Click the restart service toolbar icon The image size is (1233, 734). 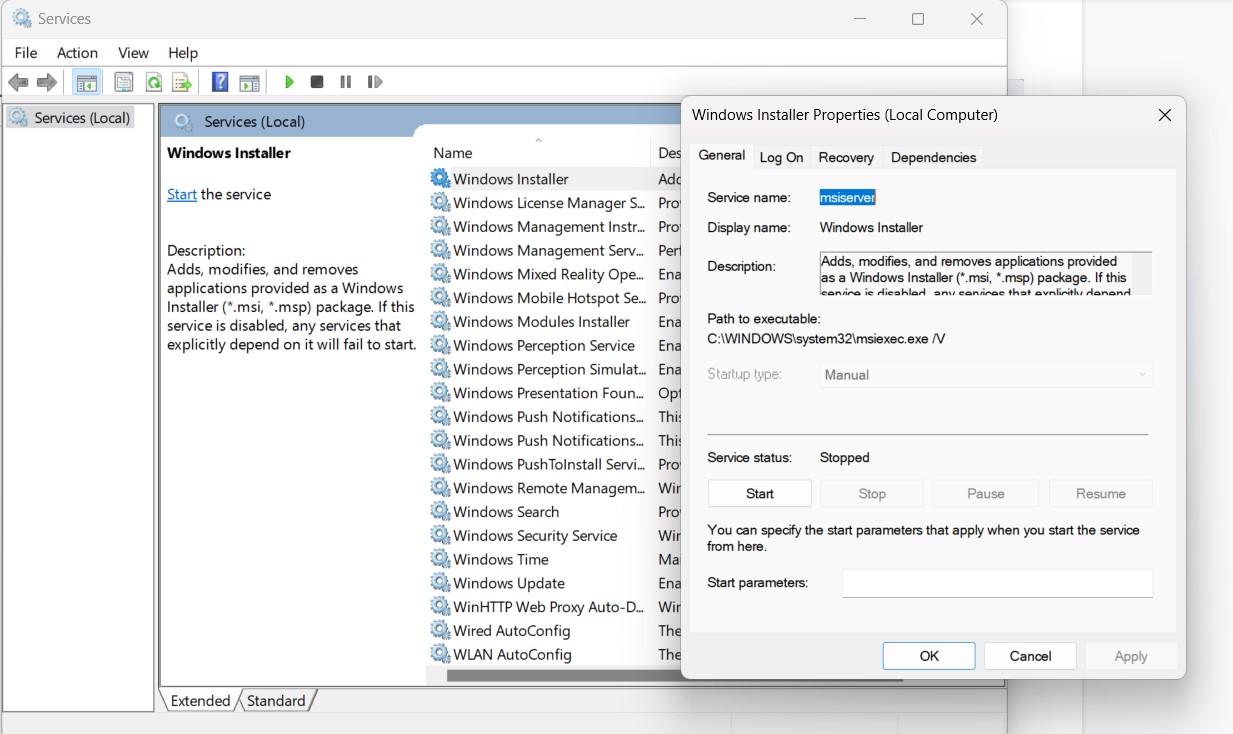375,81
